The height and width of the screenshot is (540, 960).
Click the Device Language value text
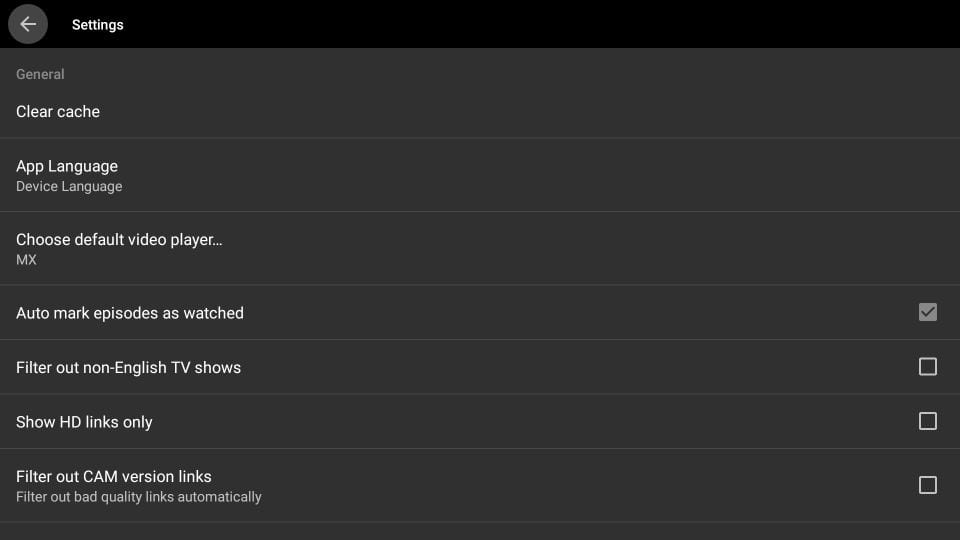point(69,187)
